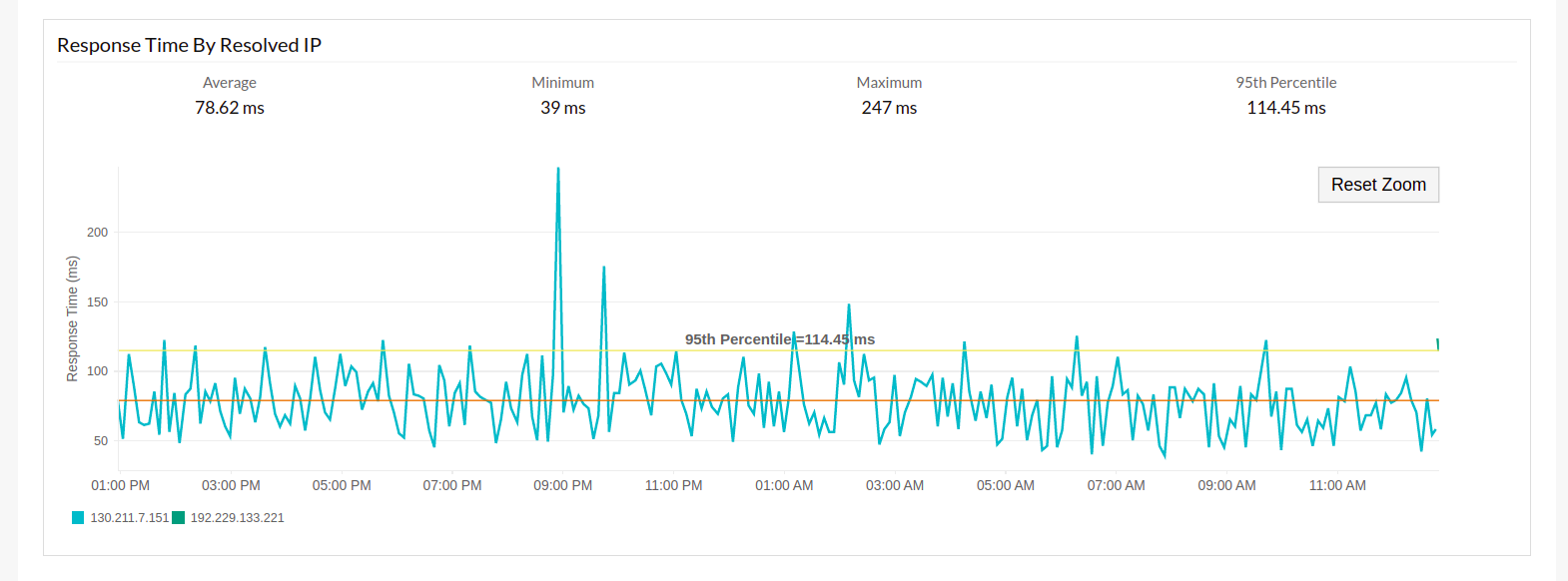Image resolution: width=1568 pixels, height=581 pixels.
Task: Toggle the green 192.229.133.221 legend swatch
Action: coord(179,518)
